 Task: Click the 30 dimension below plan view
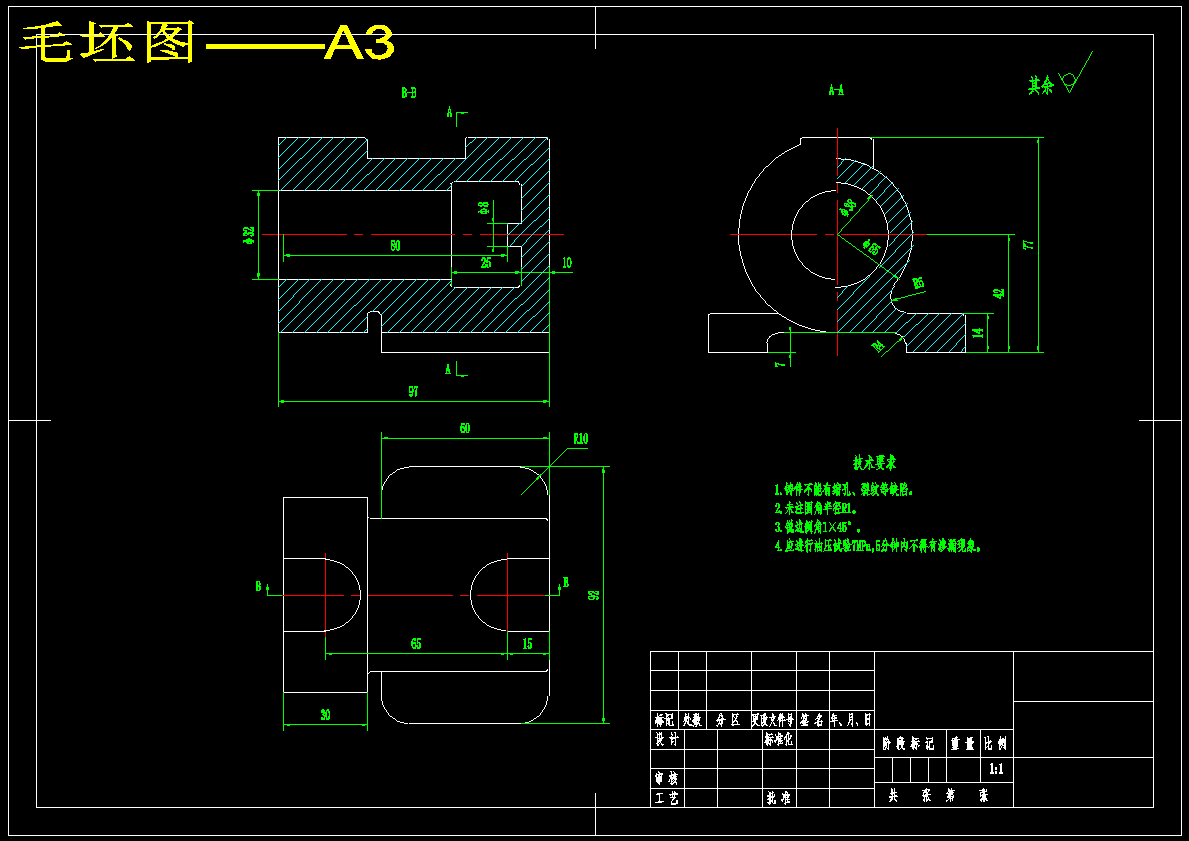(325, 715)
